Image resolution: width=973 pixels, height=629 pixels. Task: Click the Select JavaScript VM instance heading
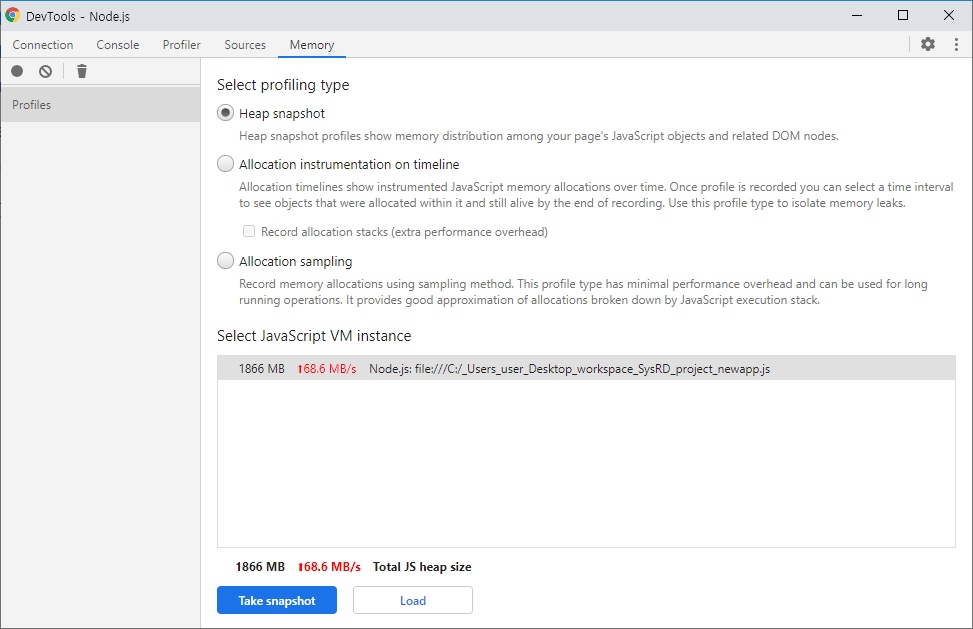tap(314, 336)
